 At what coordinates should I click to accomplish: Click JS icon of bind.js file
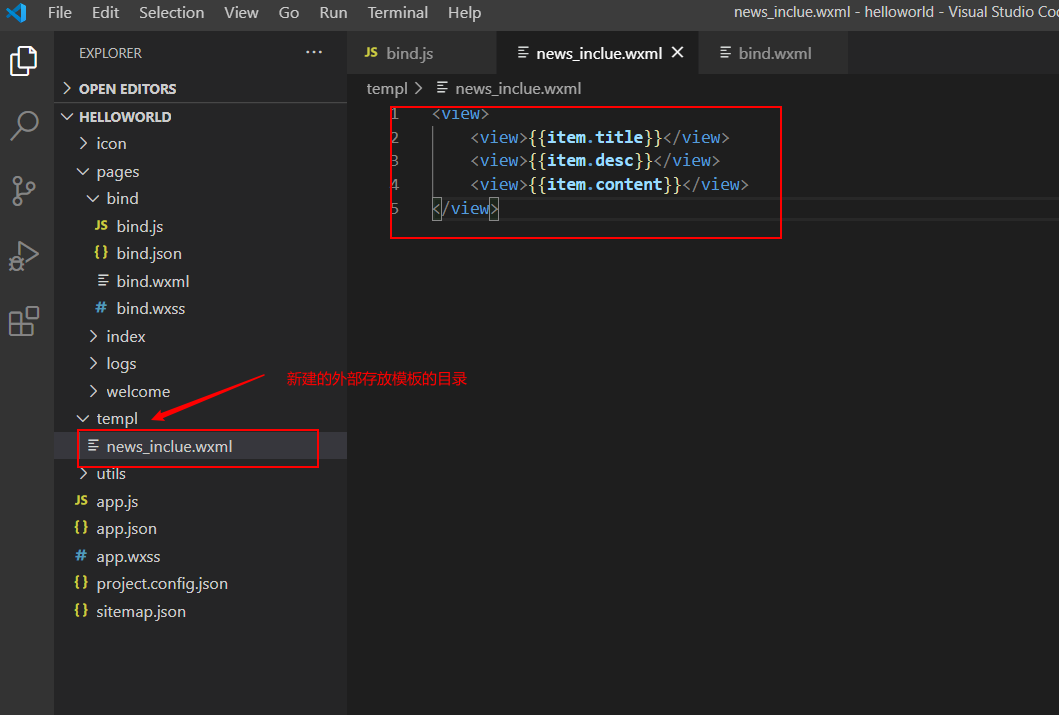click(101, 226)
